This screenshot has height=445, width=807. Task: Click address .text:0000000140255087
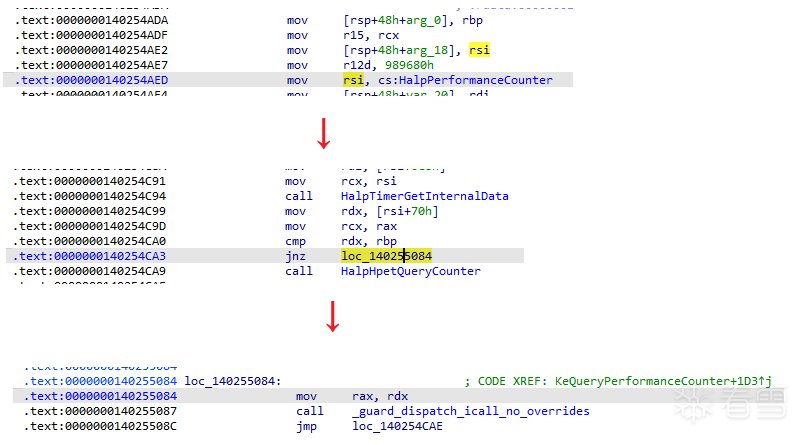100,411
